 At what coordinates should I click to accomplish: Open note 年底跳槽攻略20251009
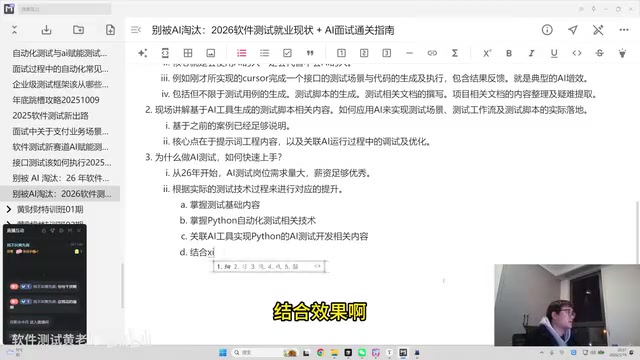coord(56,100)
